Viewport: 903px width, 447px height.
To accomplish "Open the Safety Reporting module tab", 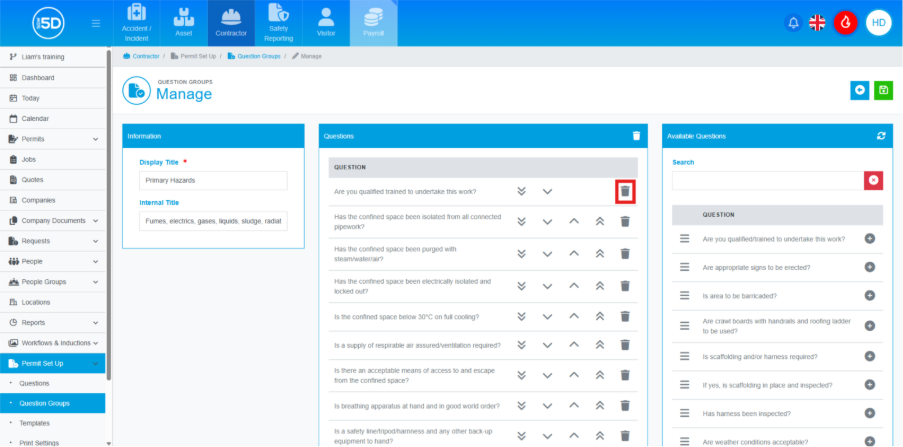I will click(279, 24).
